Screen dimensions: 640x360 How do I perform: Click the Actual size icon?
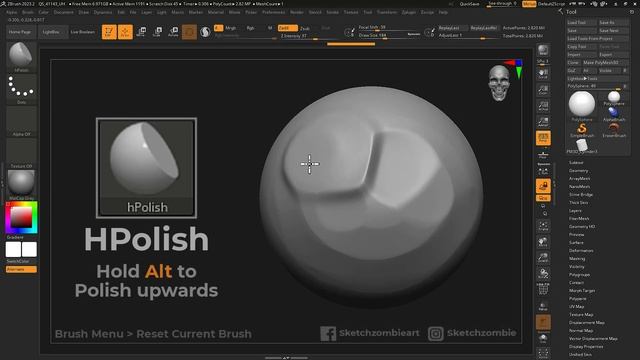(543, 106)
